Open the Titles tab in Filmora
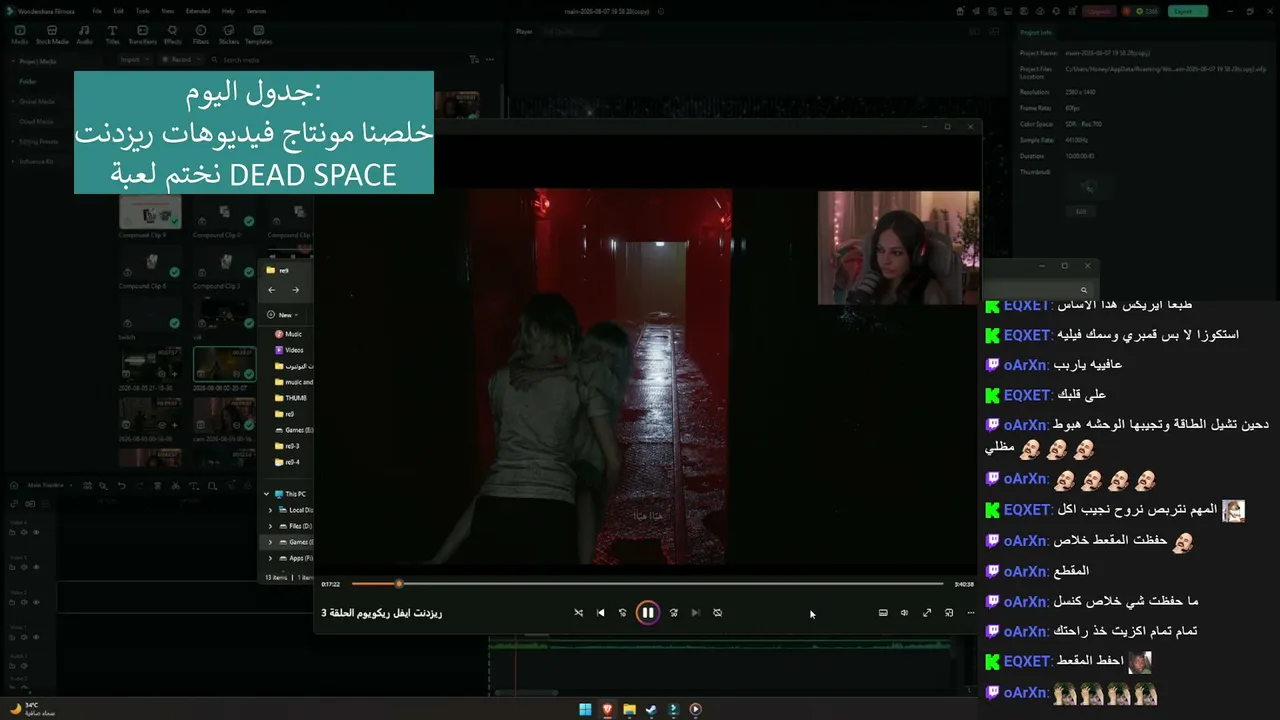The height and width of the screenshot is (720, 1280). point(112,35)
